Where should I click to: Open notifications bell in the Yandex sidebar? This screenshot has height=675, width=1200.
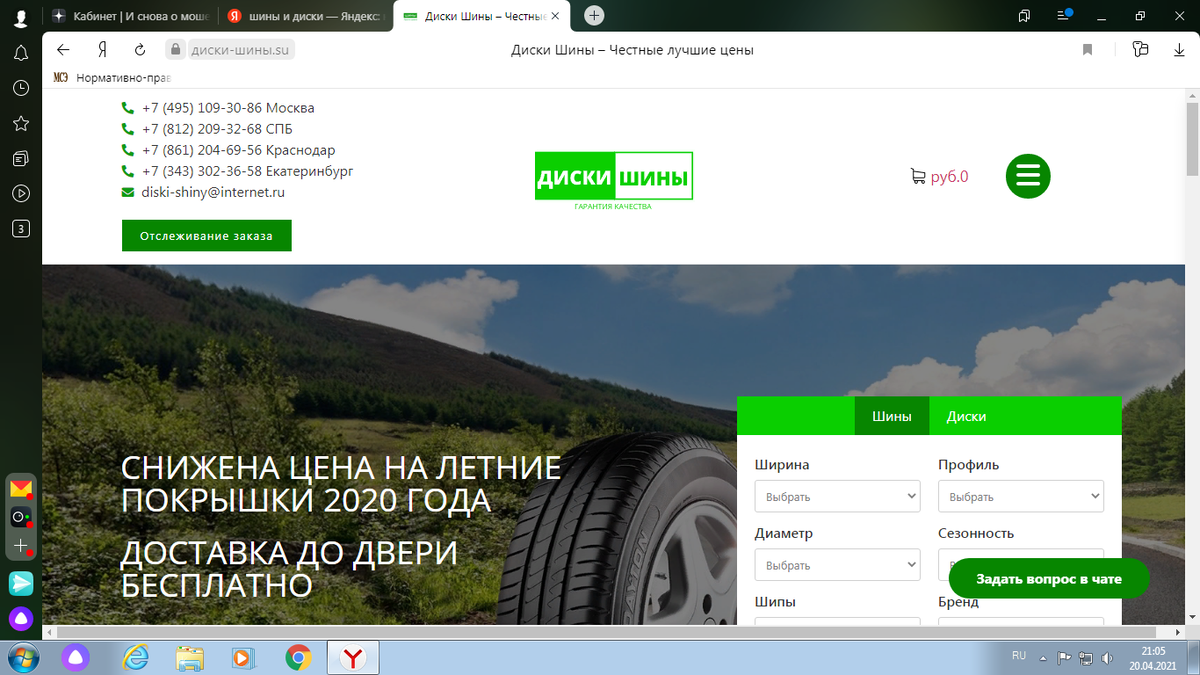coord(20,53)
